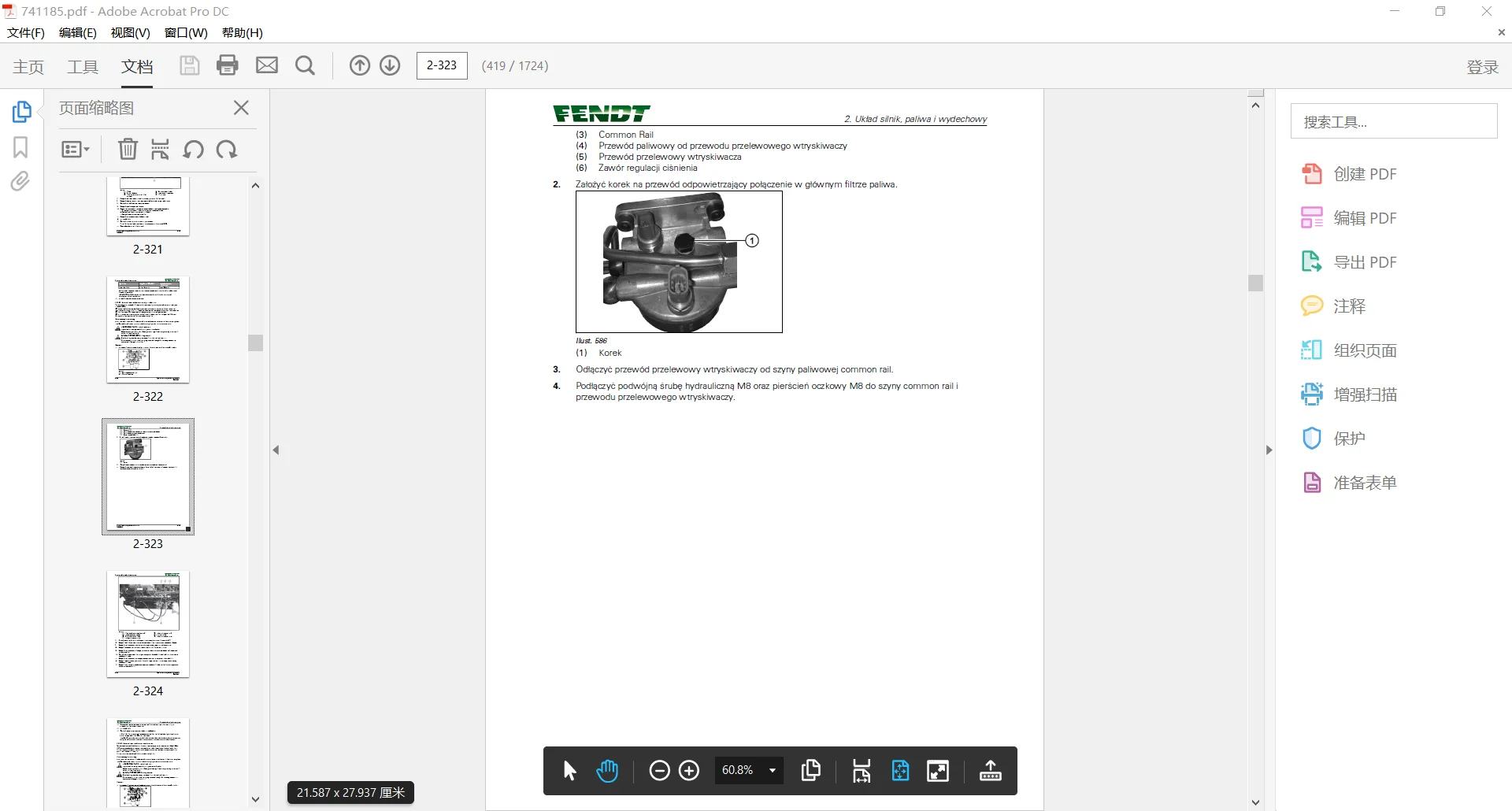Print the document using printer icon
Viewport: 1512px width, 811px height.
228,65
